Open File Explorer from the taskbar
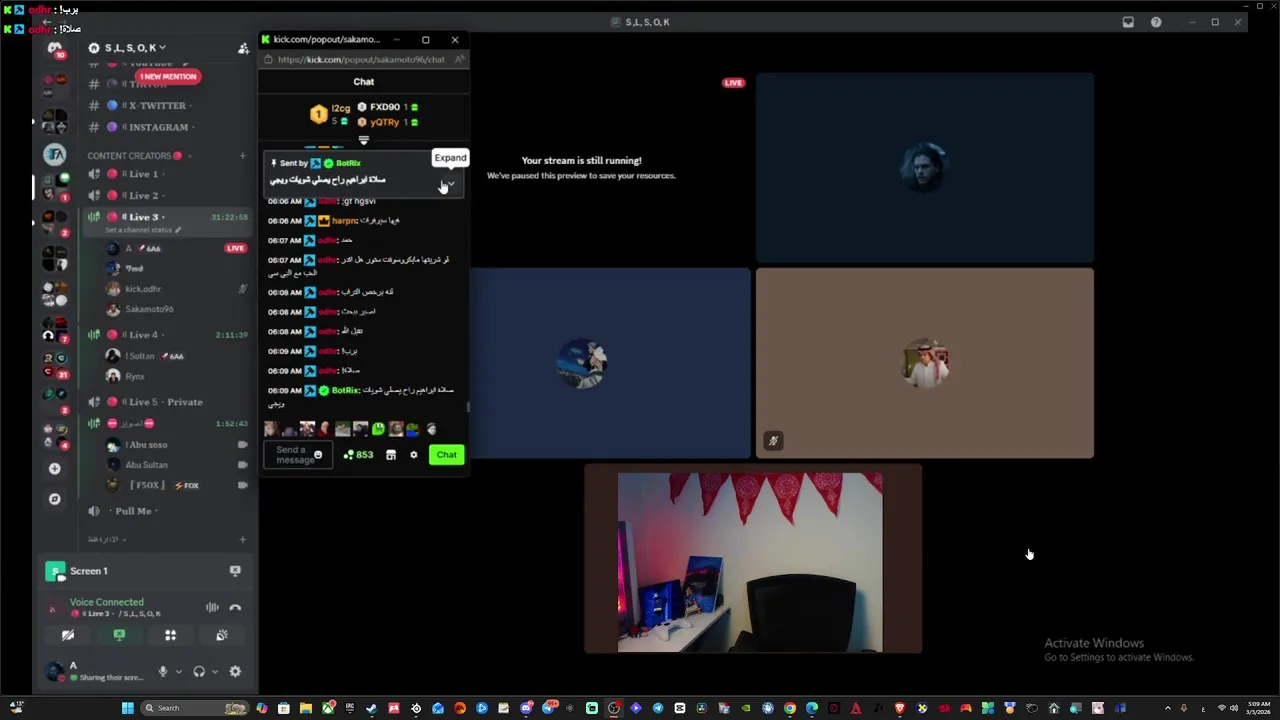The width and height of the screenshot is (1280, 720). pos(306,708)
